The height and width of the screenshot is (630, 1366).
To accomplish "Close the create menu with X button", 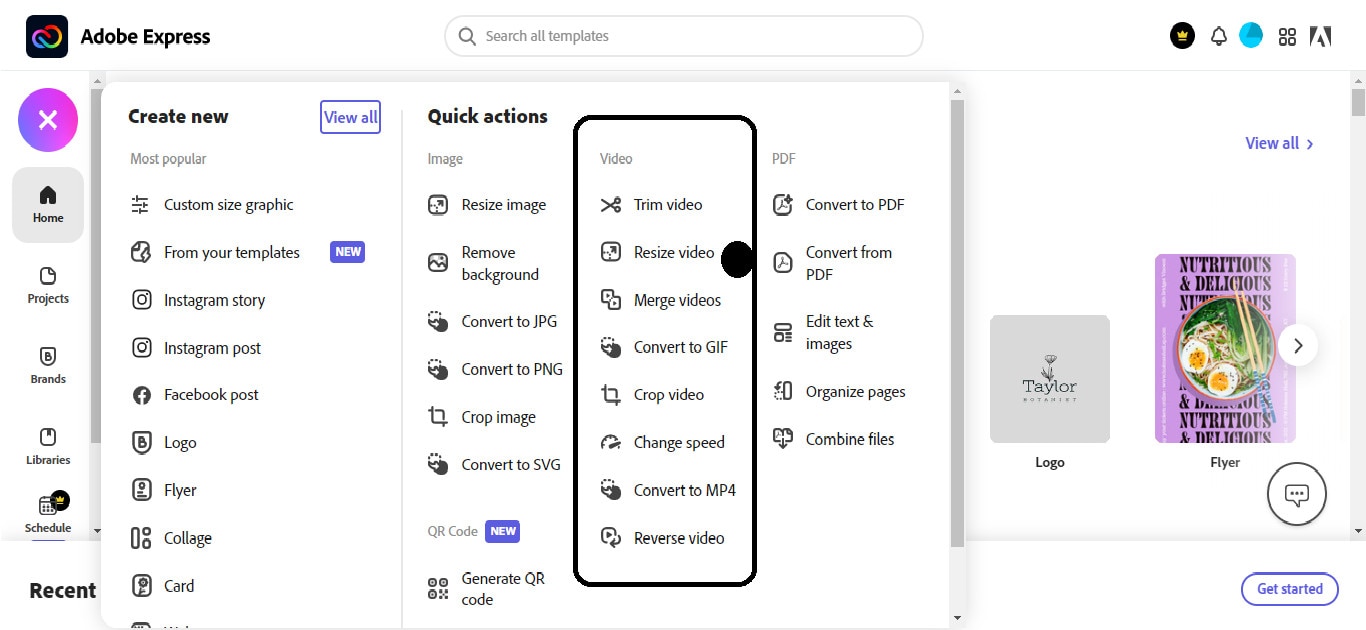I will click(x=48, y=120).
